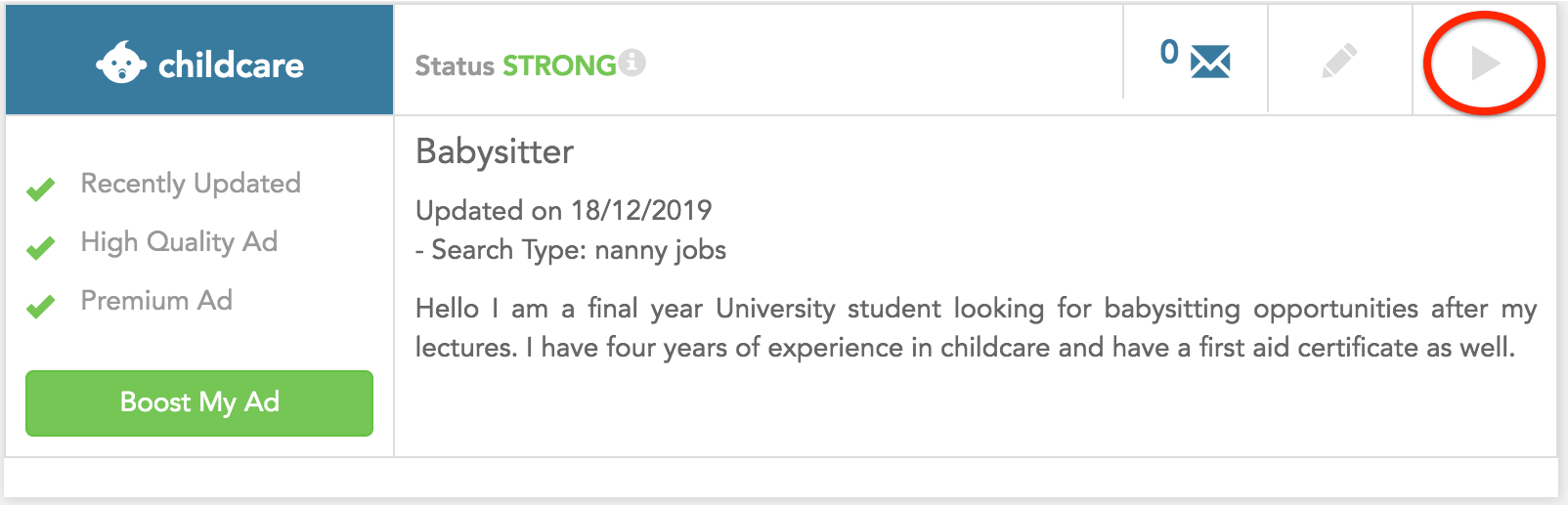Click the childcare header banner text
Image resolution: width=1568 pixels, height=505 pixels.
[231, 65]
